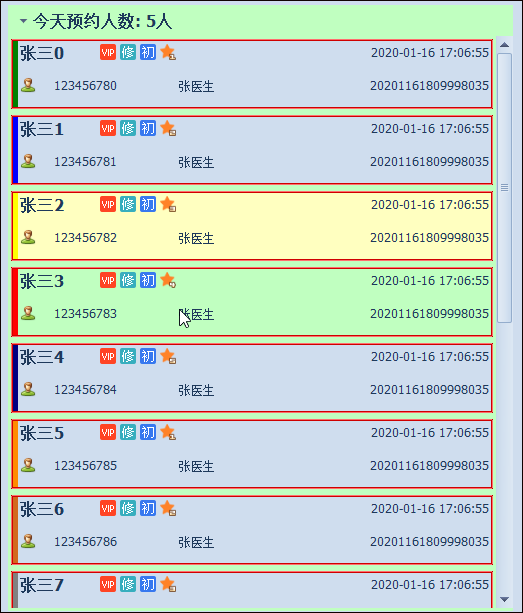Click the scroll down arrow

(x=504, y=599)
